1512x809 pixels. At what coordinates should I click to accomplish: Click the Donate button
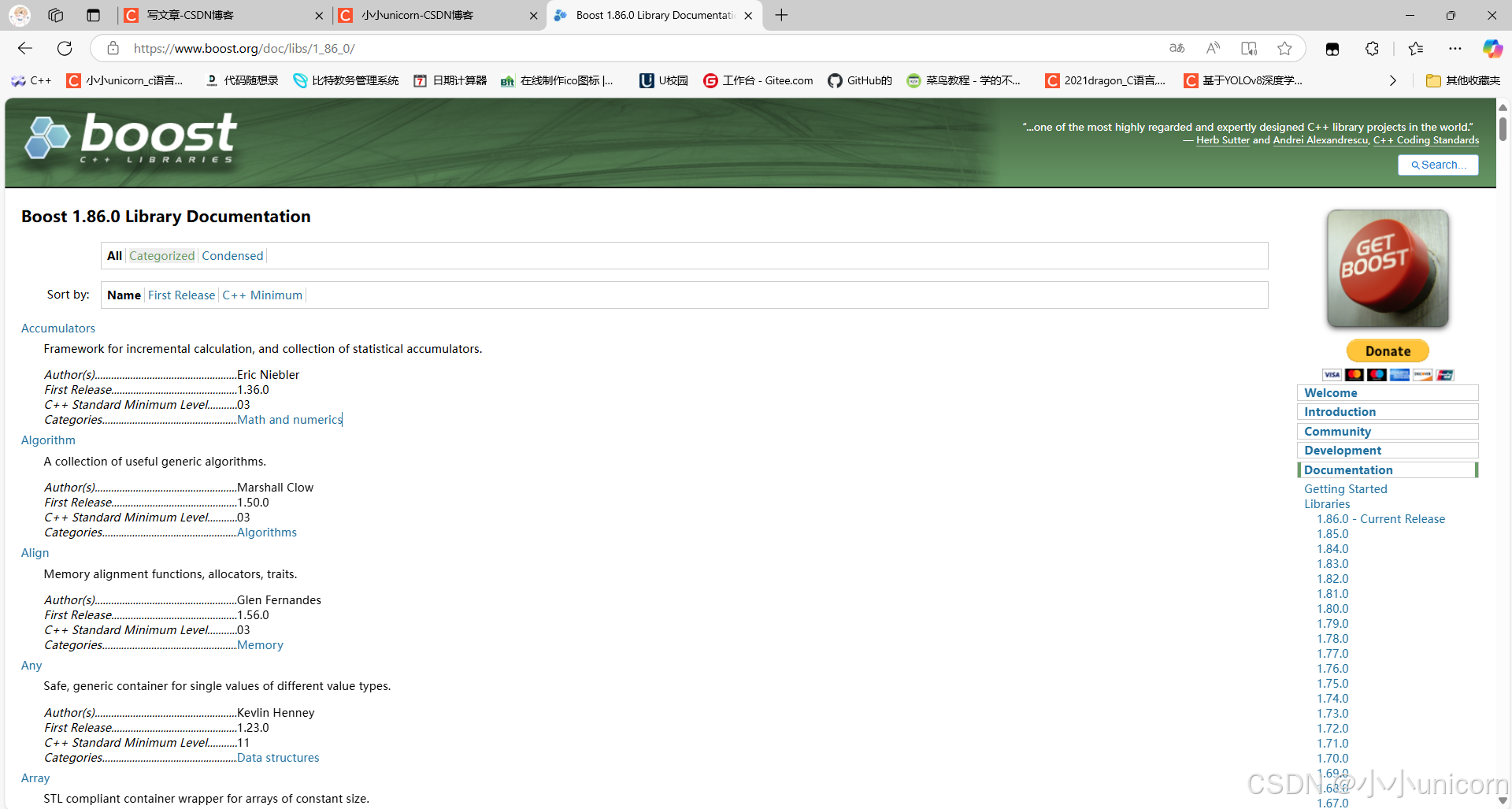pos(1388,351)
